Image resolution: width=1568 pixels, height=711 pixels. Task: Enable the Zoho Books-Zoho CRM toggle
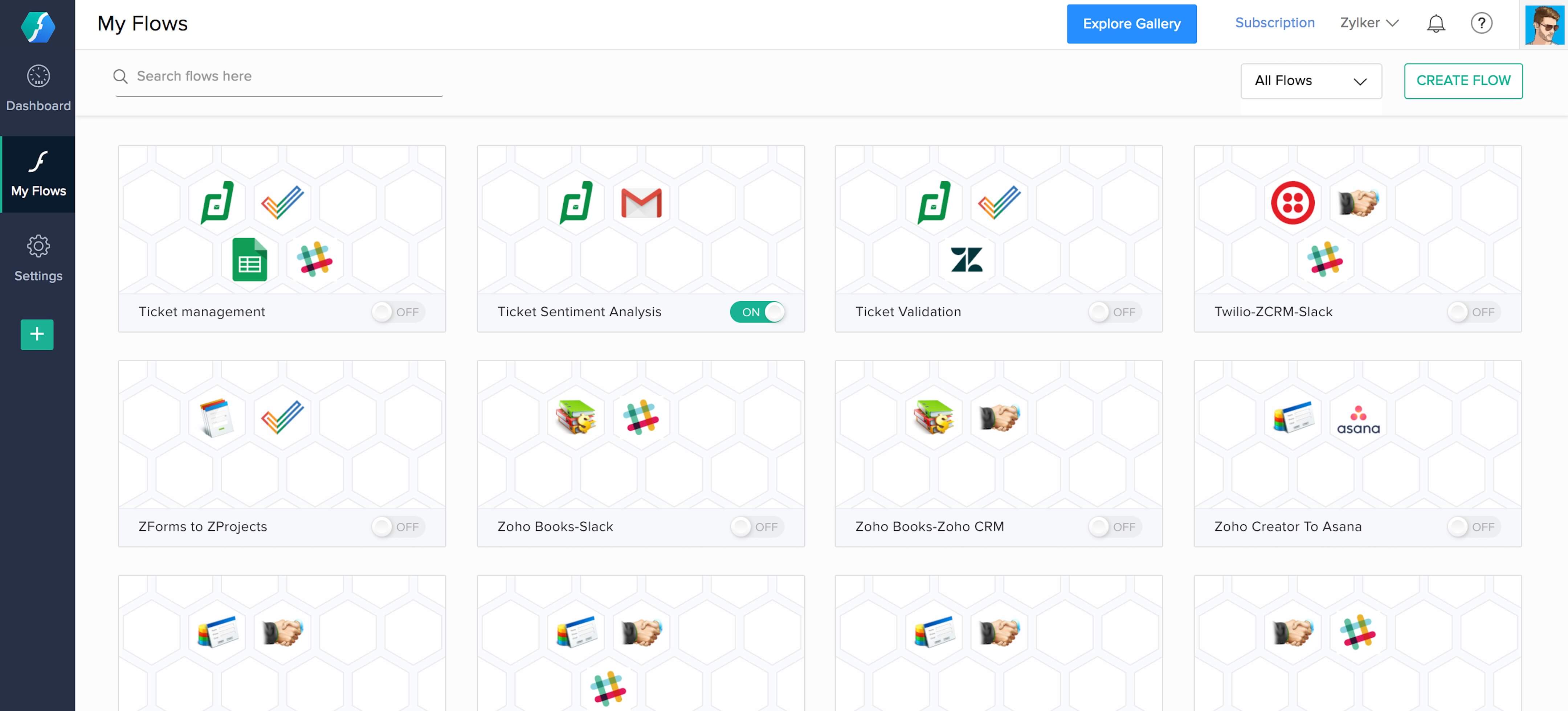(x=1115, y=527)
